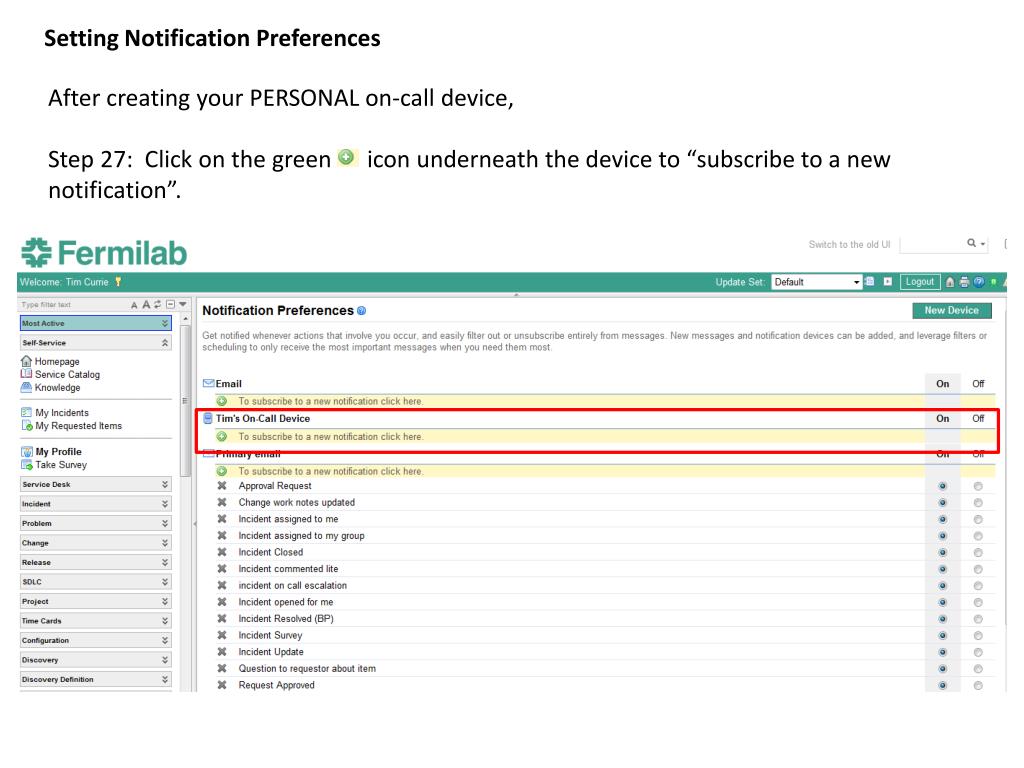Image resolution: width=1024 pixels, height=768 pixels.
Task: Open My Profile in the navigator
Action: pos(58,451)
